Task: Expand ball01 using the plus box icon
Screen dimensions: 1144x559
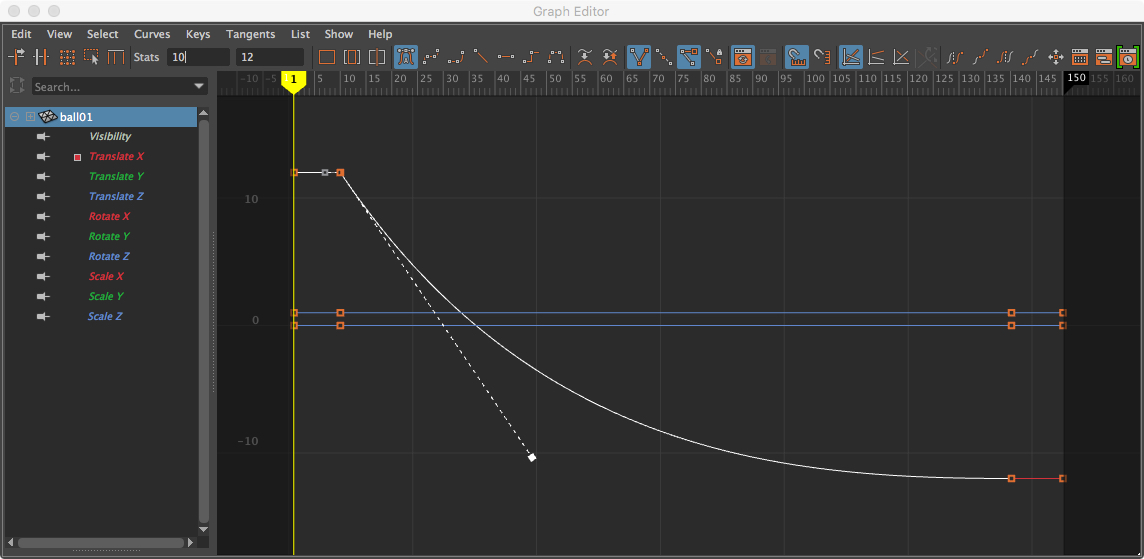Action: (30, 117)
